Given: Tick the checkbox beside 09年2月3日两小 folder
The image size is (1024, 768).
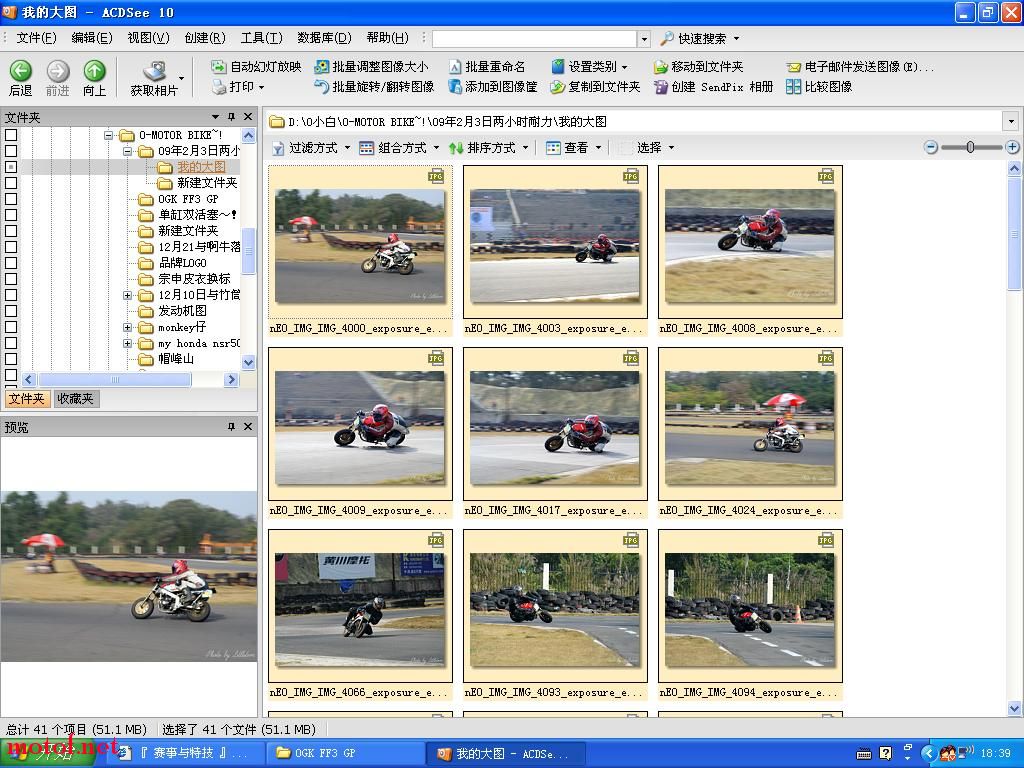Looking at the screenshot, I should pos(11,151).
